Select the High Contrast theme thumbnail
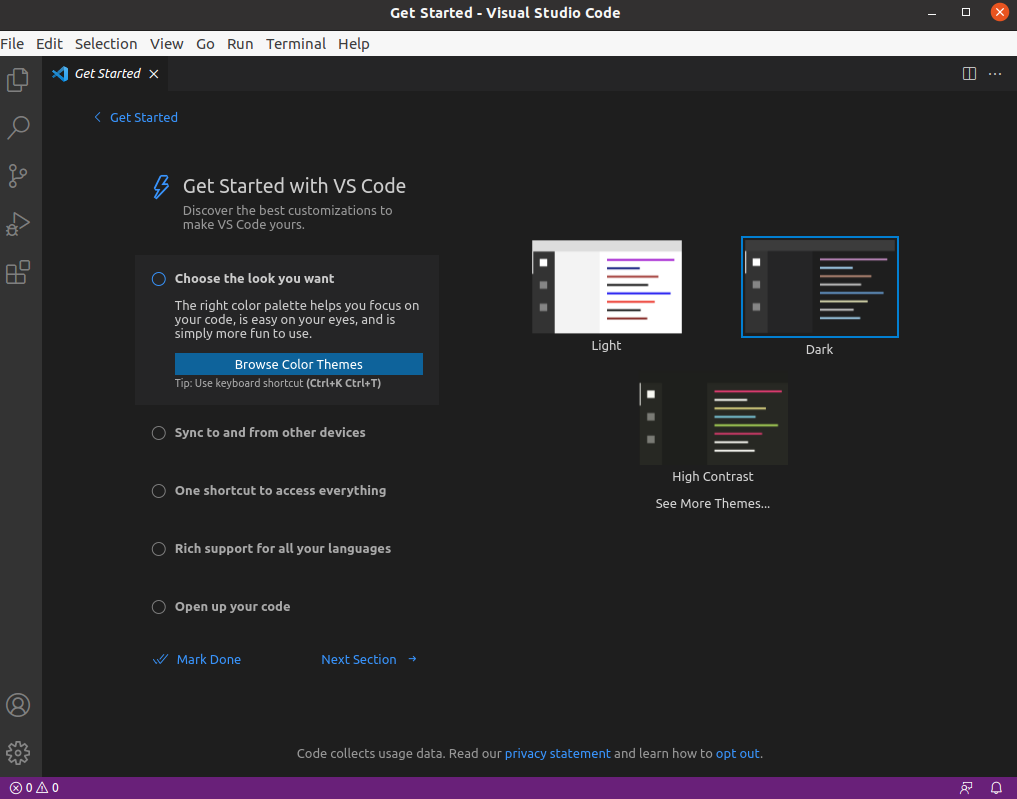The height and width of the screenshot is (799, 1017). pos(713,423)
